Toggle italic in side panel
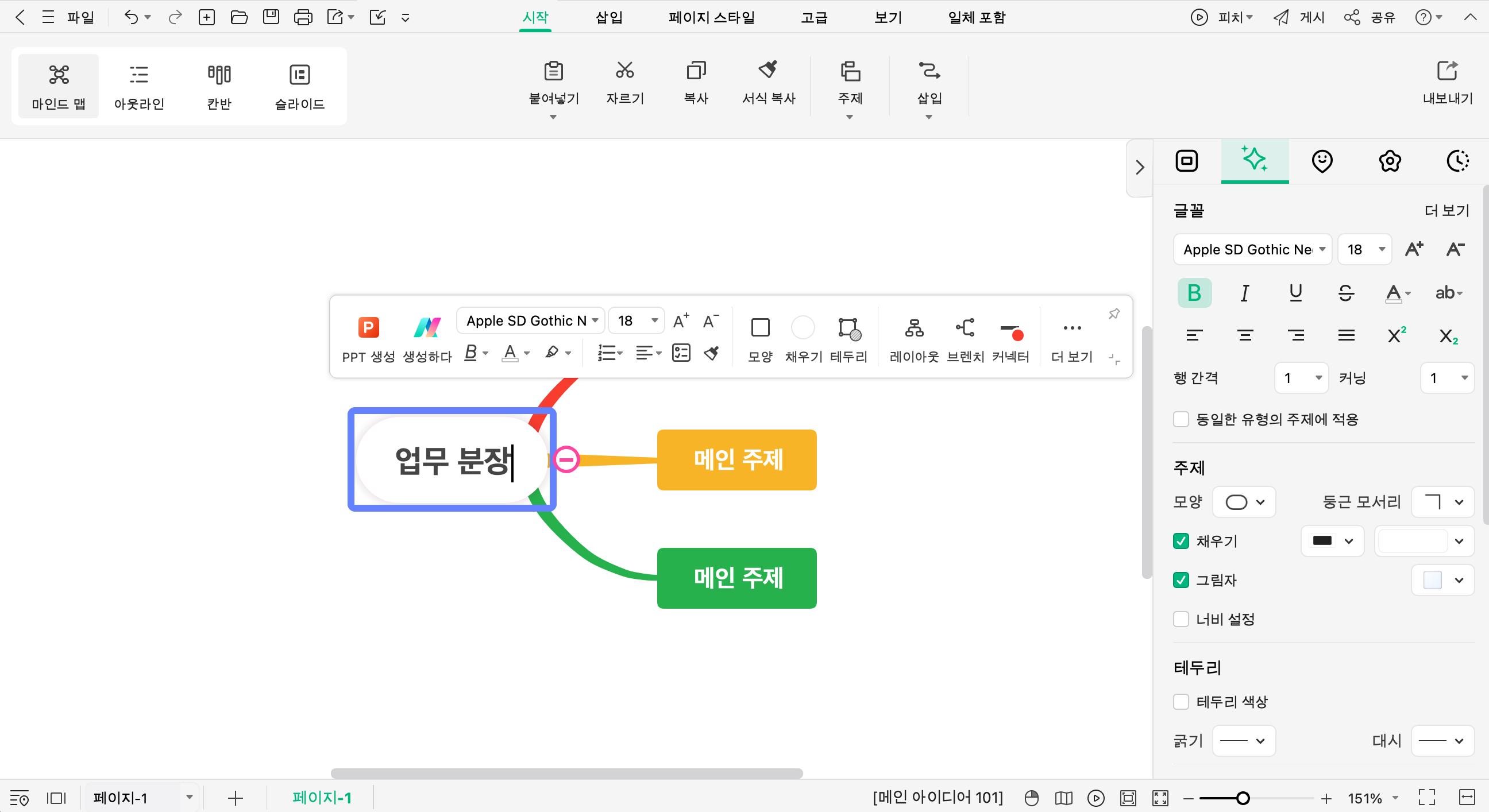 pos(1244,293)
